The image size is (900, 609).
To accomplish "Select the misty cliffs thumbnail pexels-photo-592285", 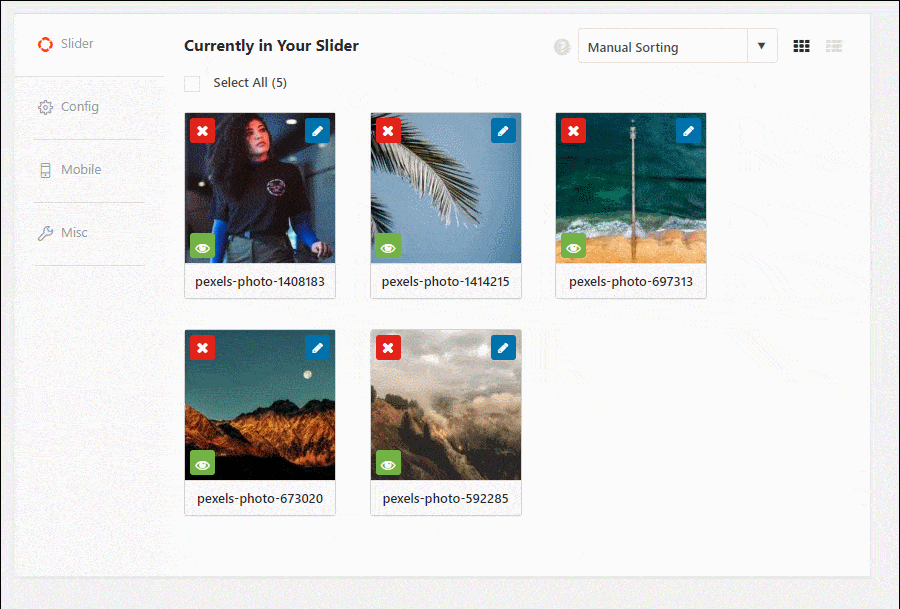I will pos(446,405).
